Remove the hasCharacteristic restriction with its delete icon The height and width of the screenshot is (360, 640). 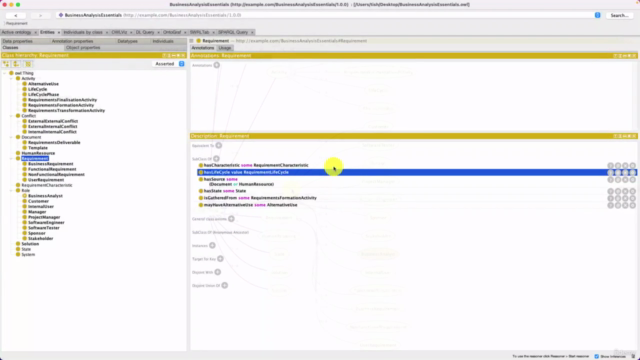tap(625, 165)
